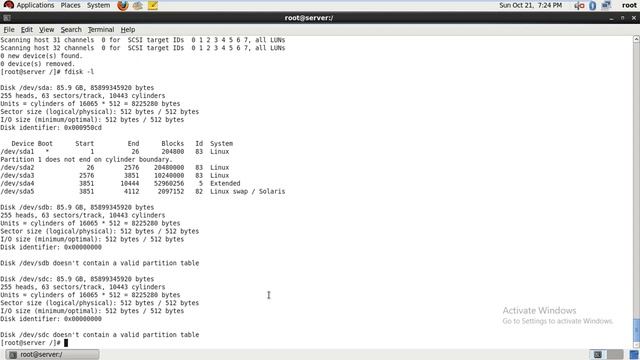
Task: Click the '/dev/sda5' Linux swap row
Action: click(143, 191)
